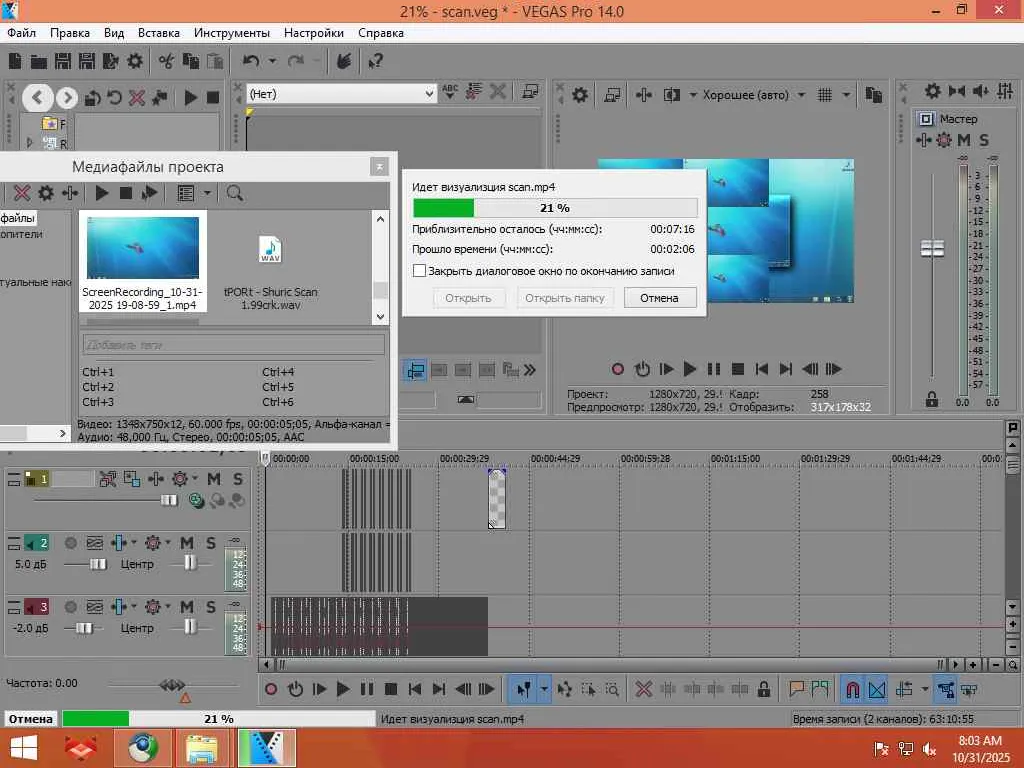The image size is (1024, 768).
Task: Select the tPORt Shuric Scan wav file
Action: coord(270,273)
